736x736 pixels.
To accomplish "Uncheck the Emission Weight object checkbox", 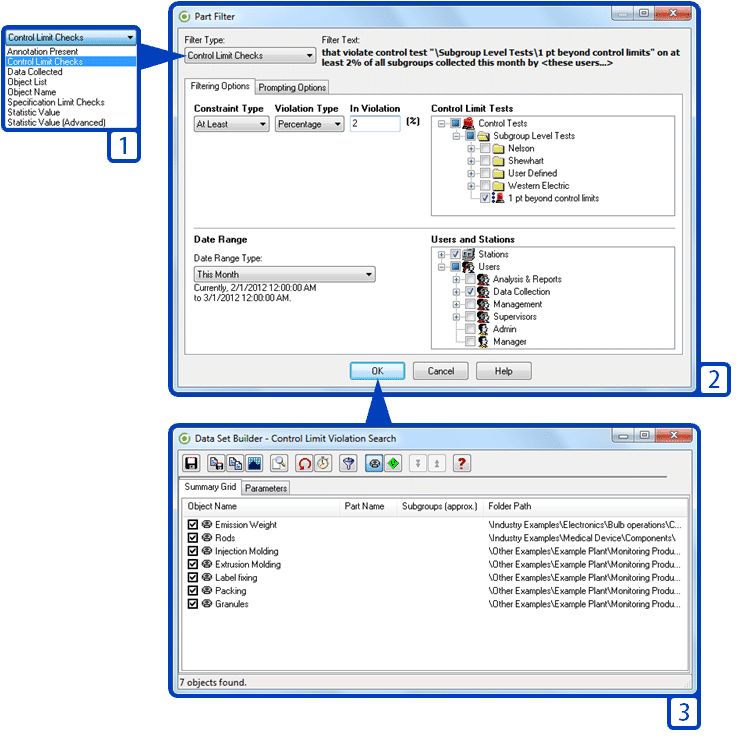I will point(193,525).
